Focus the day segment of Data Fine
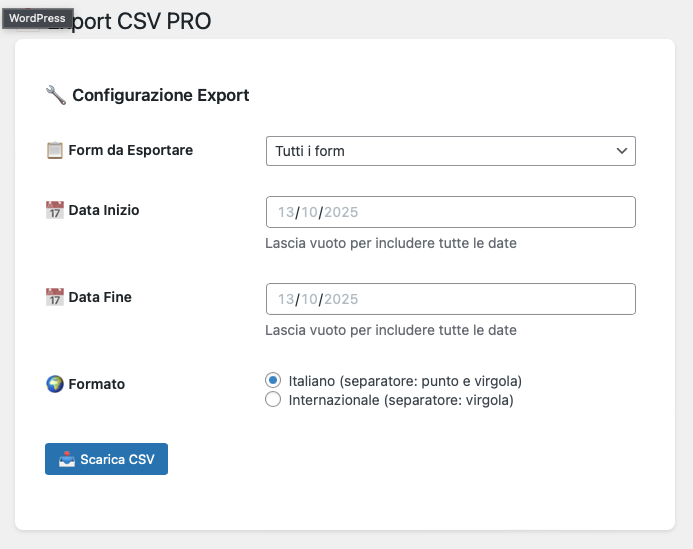The image size is (693, 549). (286, 299)
